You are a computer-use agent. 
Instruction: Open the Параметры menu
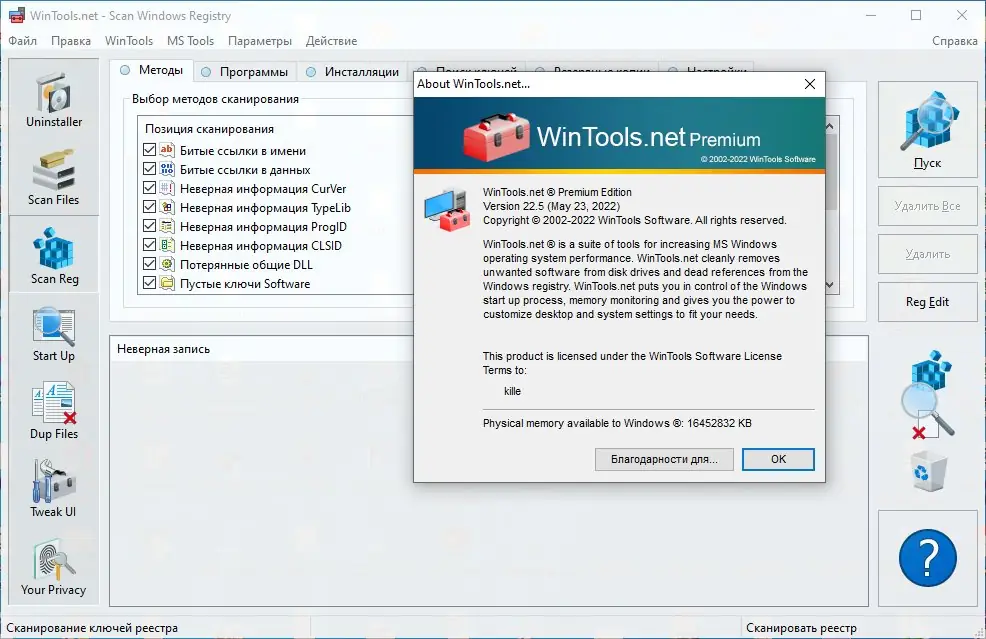click(x=259, y=41)
